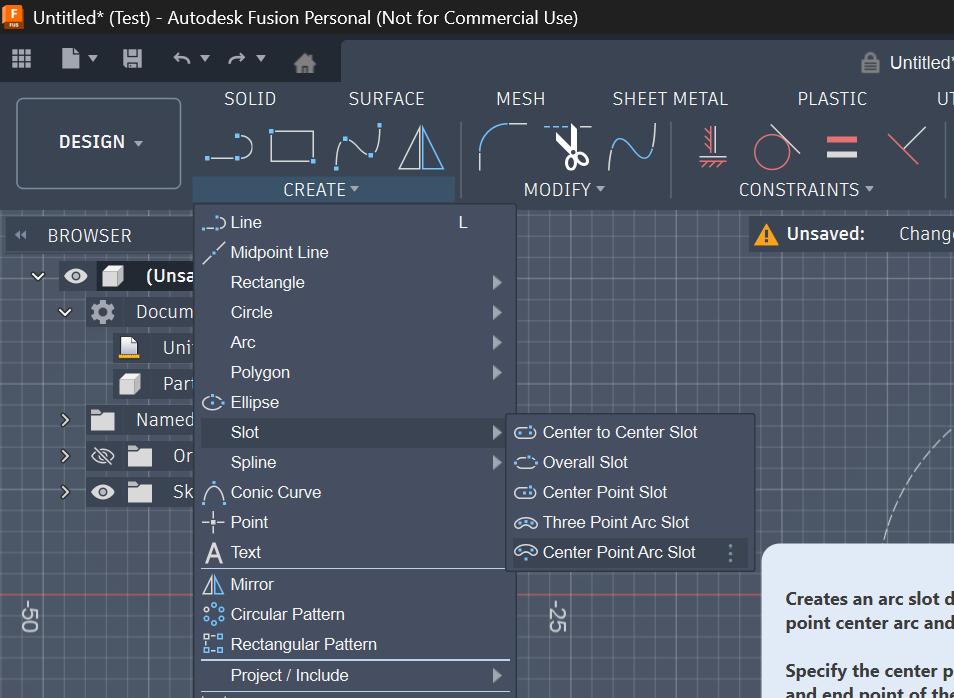Select the Rectangle tool in toolbar
The height and width of the screenshot is (698, 954).
pos(293,147)
